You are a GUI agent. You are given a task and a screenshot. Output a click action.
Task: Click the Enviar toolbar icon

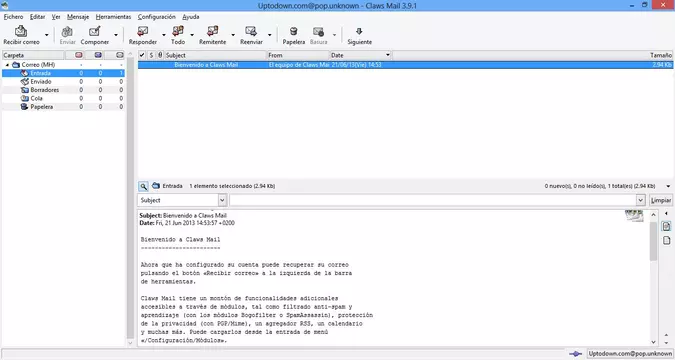pyautogui.click(x=67, y=31)
